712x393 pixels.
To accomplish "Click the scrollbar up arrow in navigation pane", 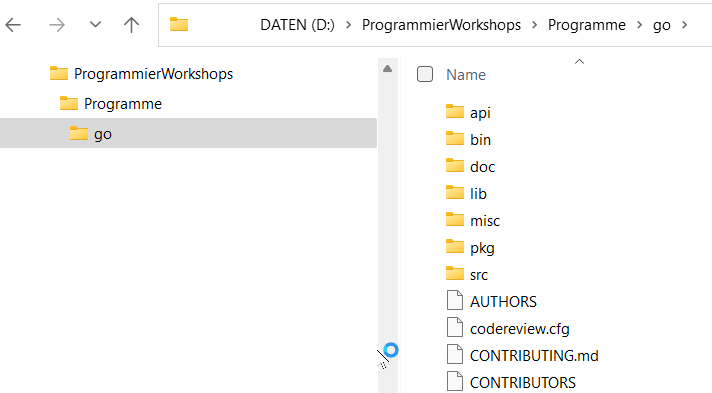I will tap(387, 69).
